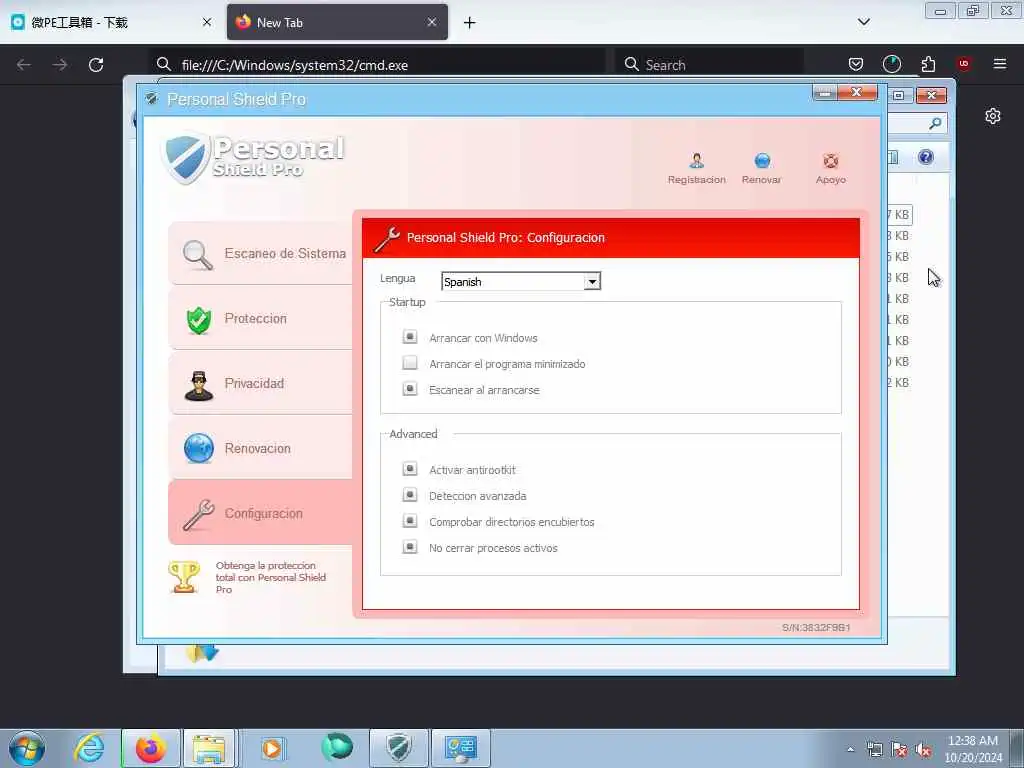Close the New Tab tab

[432, 22]
